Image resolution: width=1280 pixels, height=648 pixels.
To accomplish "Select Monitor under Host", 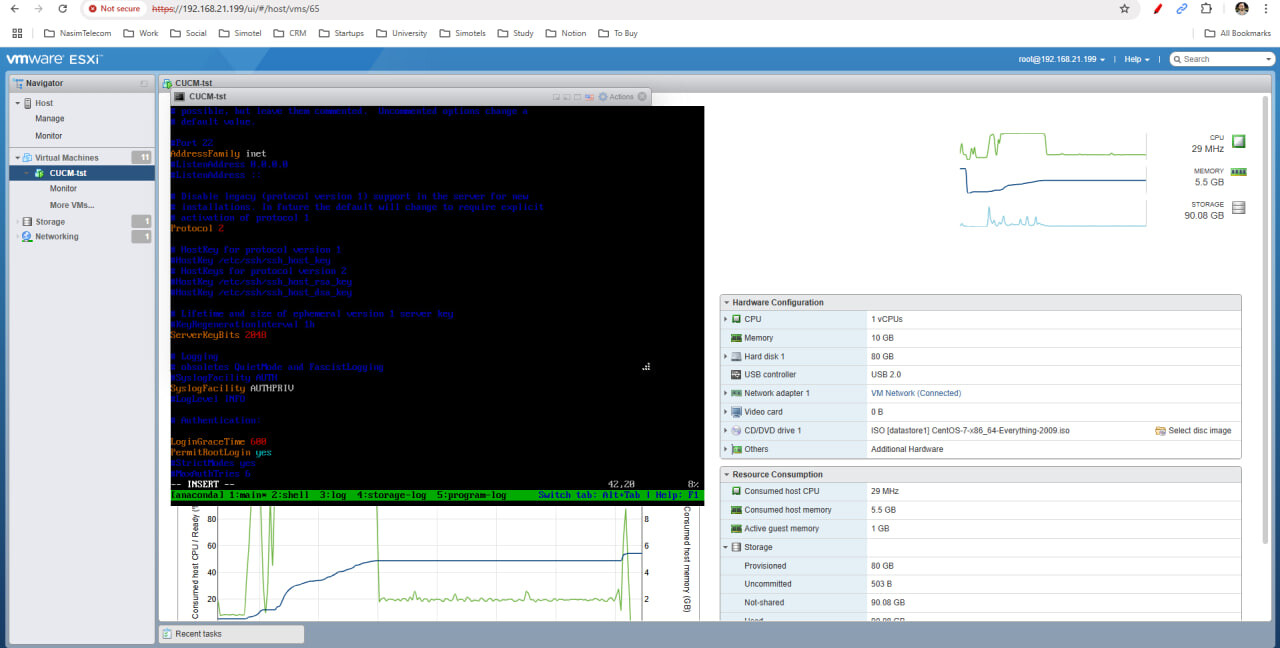I will tap(49, 136).
